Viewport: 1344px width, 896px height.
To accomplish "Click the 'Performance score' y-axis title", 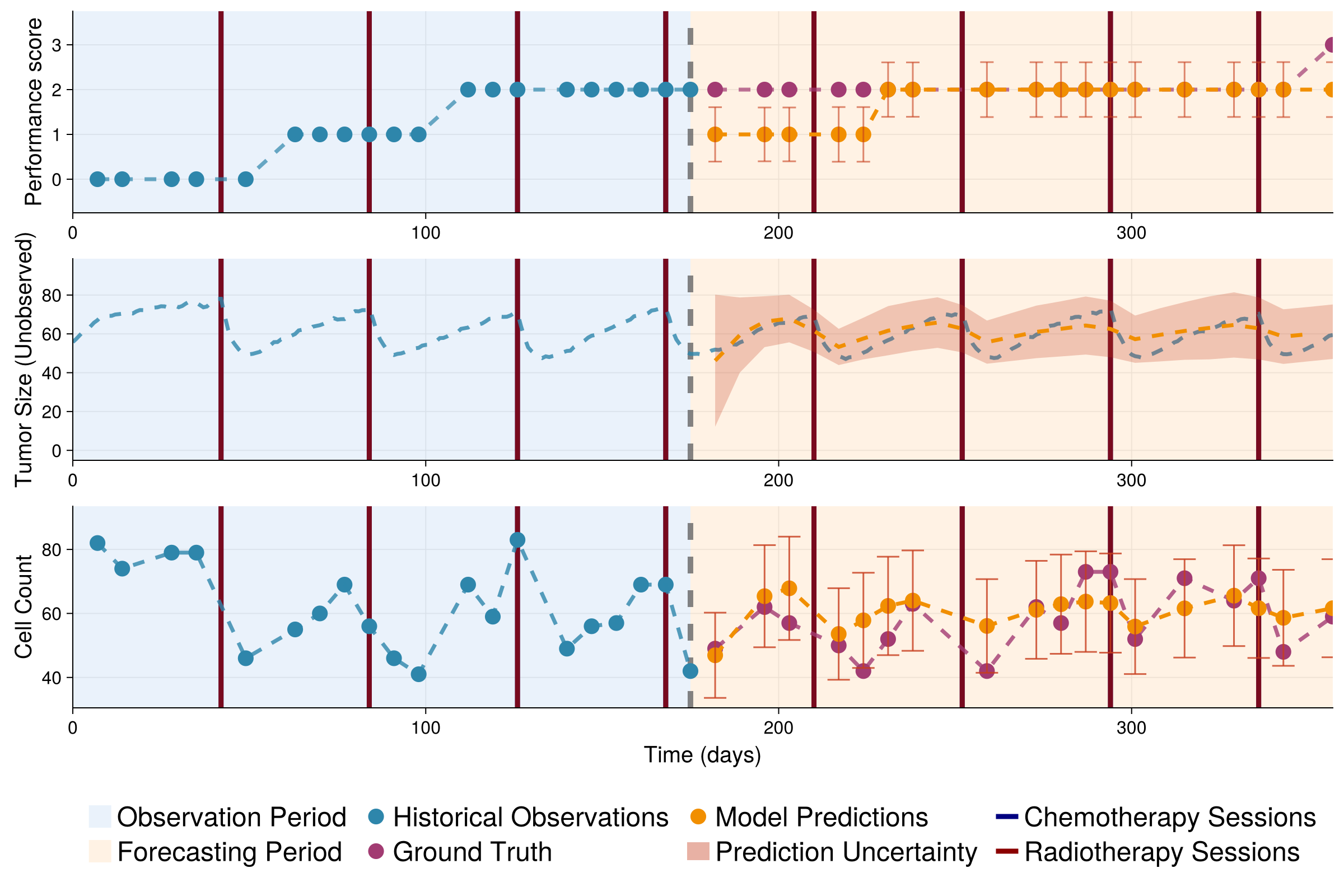I will click(33, 111).
